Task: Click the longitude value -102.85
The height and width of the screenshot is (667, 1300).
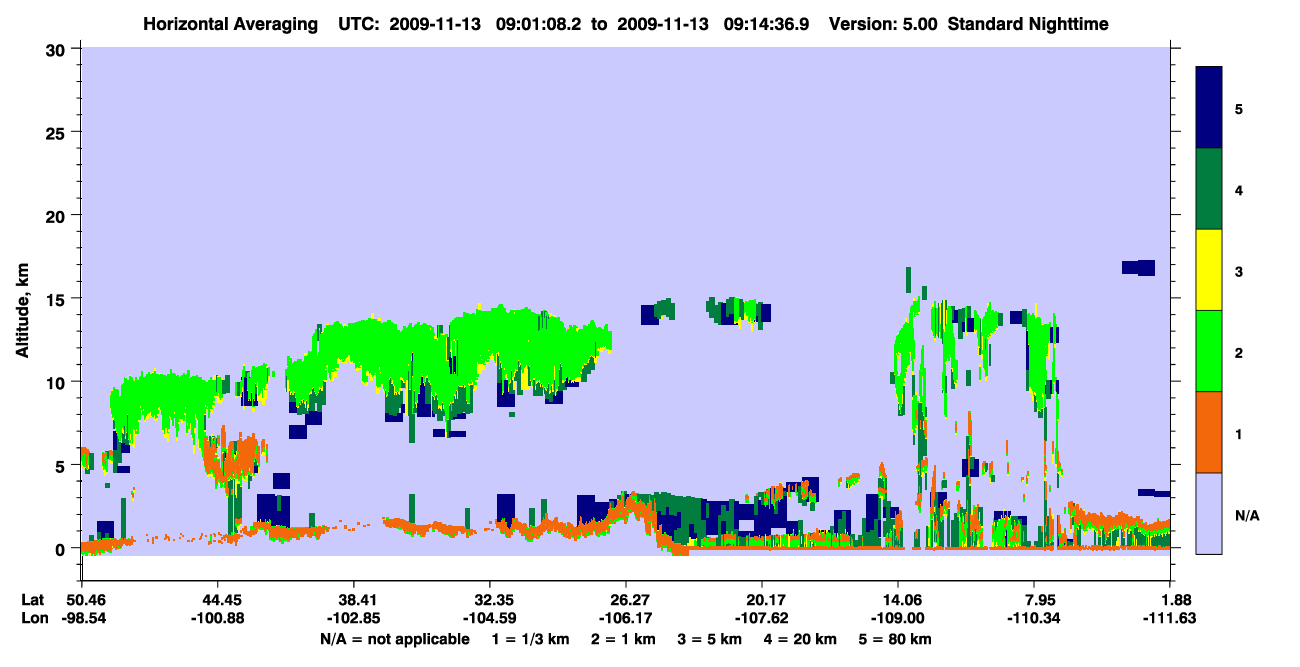Action: tap(353, 619)
